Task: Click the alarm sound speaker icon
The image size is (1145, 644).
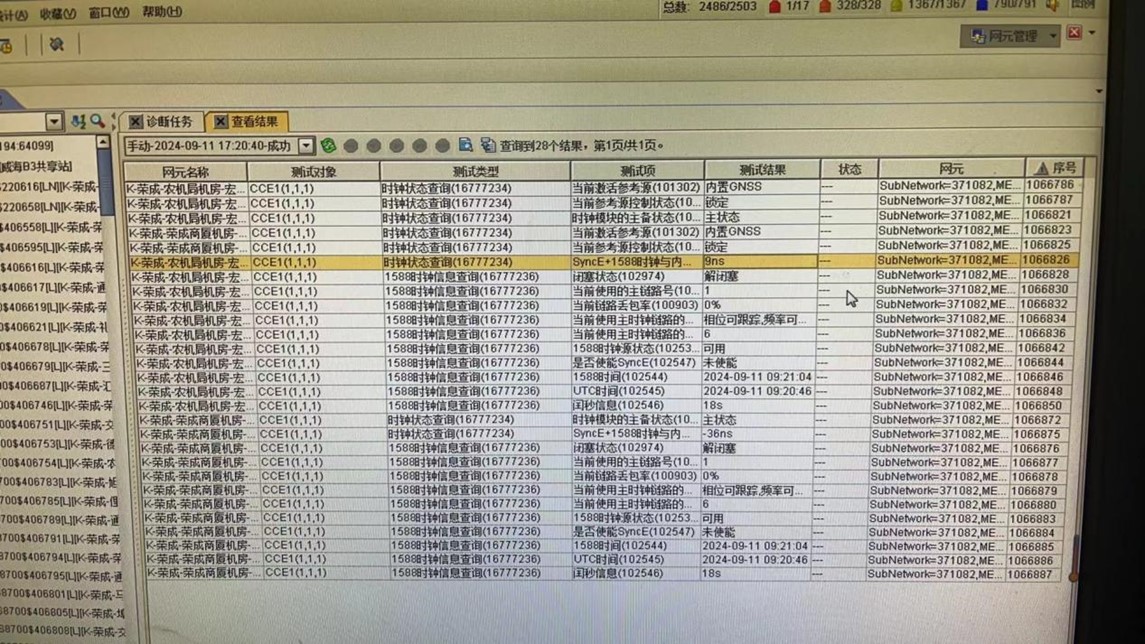Action: point(1052,7)
